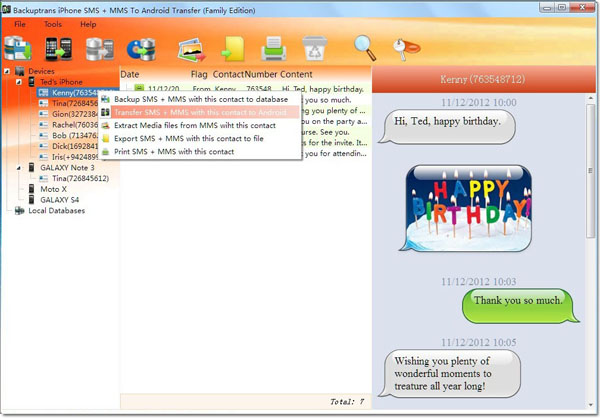Click the 'Hi, Ted, happy birthday.' bubble

pyautogui.click(x=447, y=127)
